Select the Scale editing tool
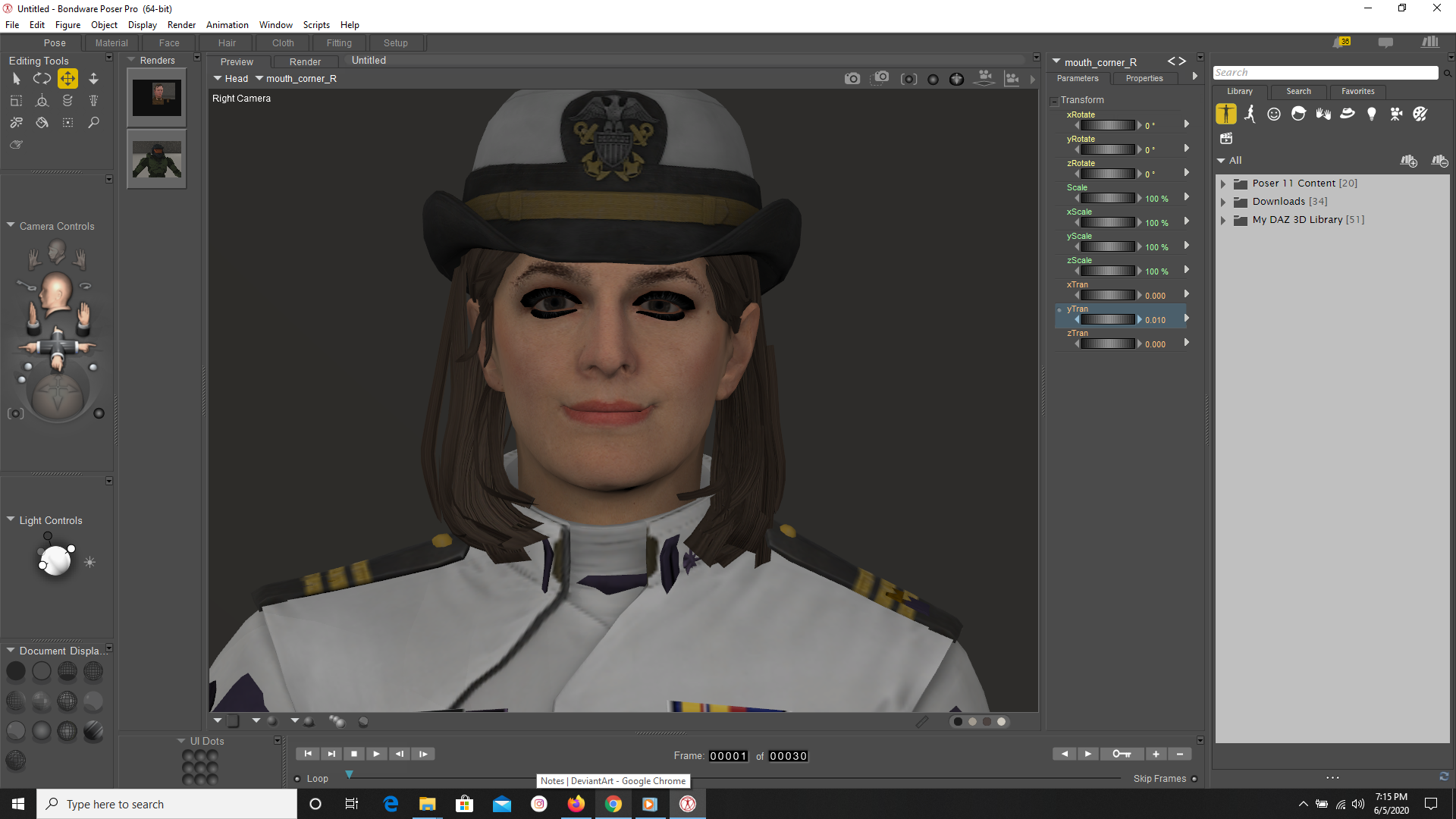Screen dimensions: 1456x819 coord(16,99)
